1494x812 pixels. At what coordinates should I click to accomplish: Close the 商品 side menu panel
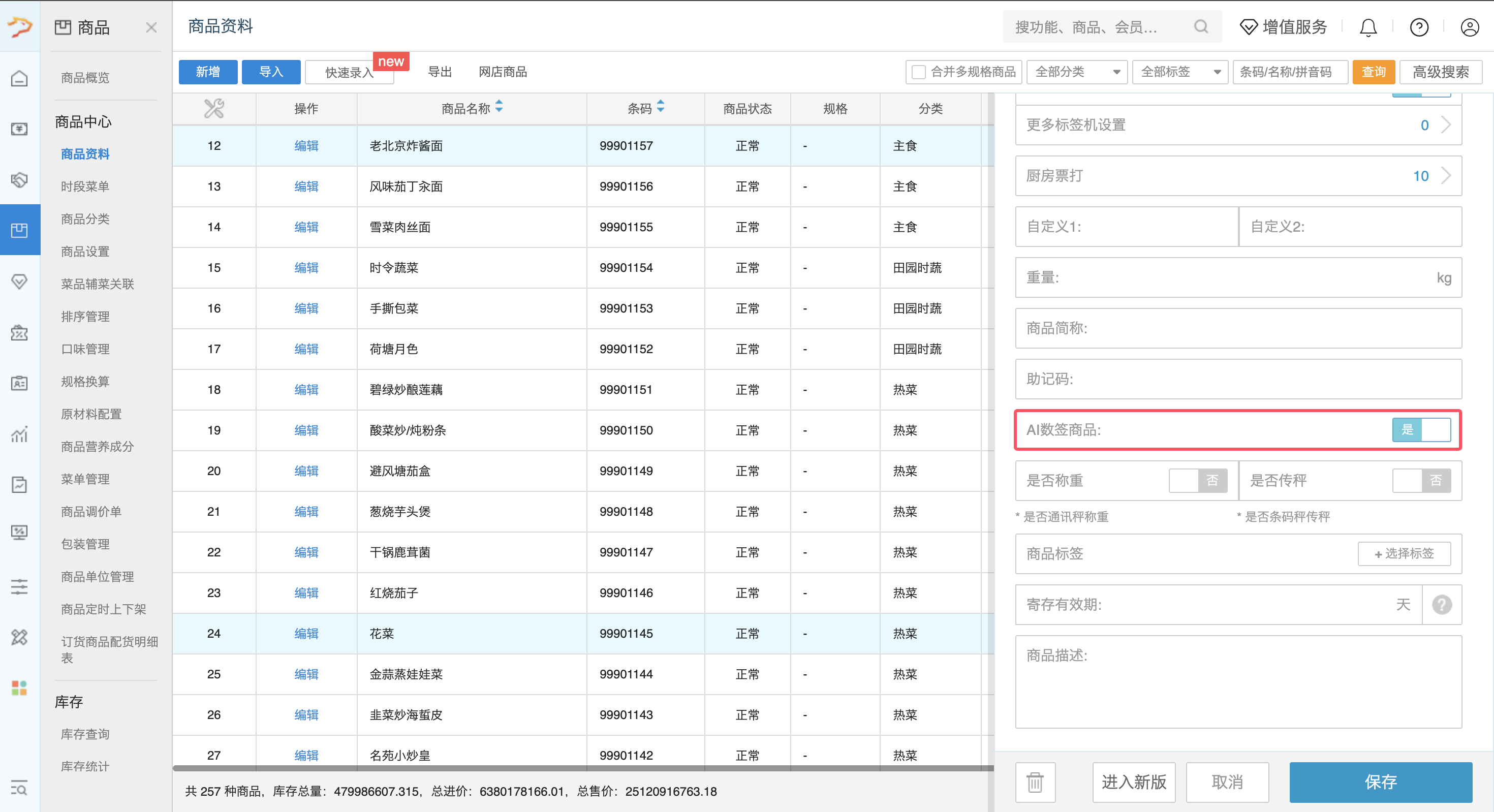click(151, 27)
